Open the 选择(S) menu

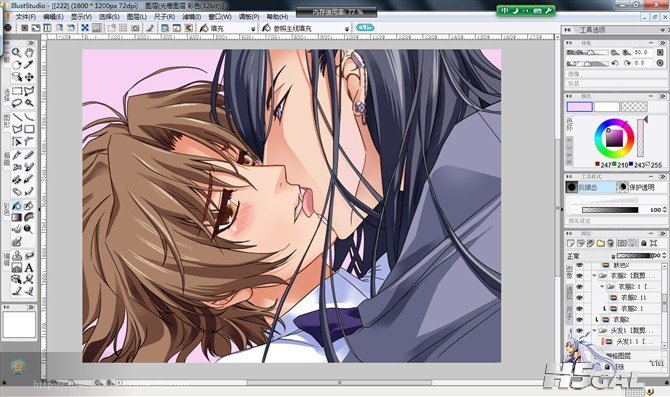point(109,17)
